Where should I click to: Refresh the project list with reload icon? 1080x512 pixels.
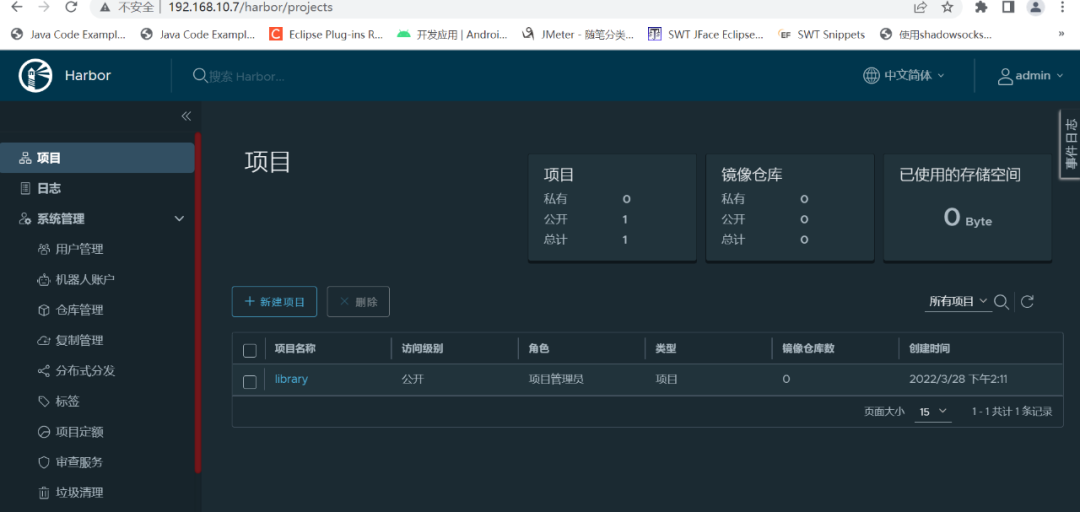tap(1027, 302)
